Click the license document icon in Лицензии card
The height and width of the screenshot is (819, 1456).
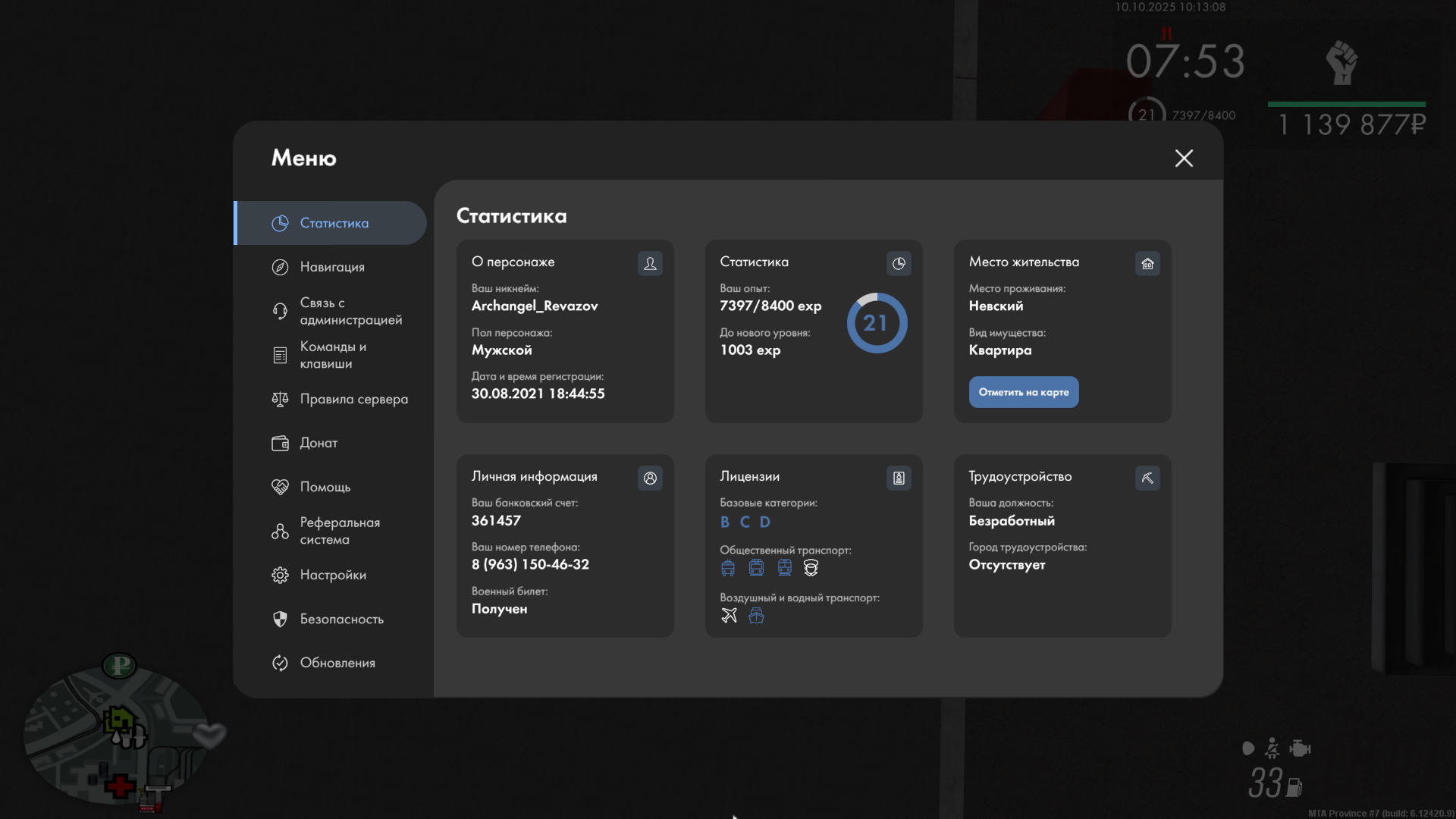[x=899, y=478]
